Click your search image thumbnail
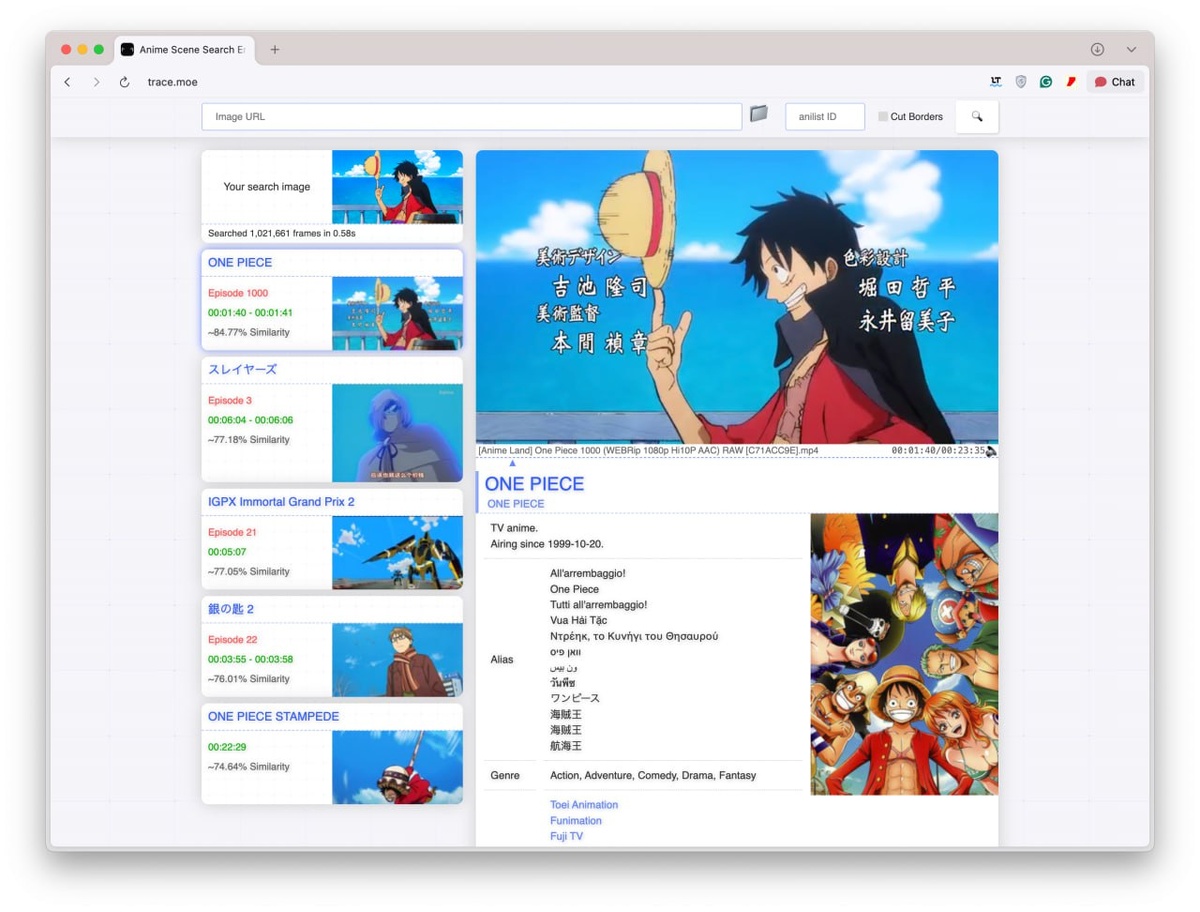Screen dimensions: 1200x912 coord(397,187)
